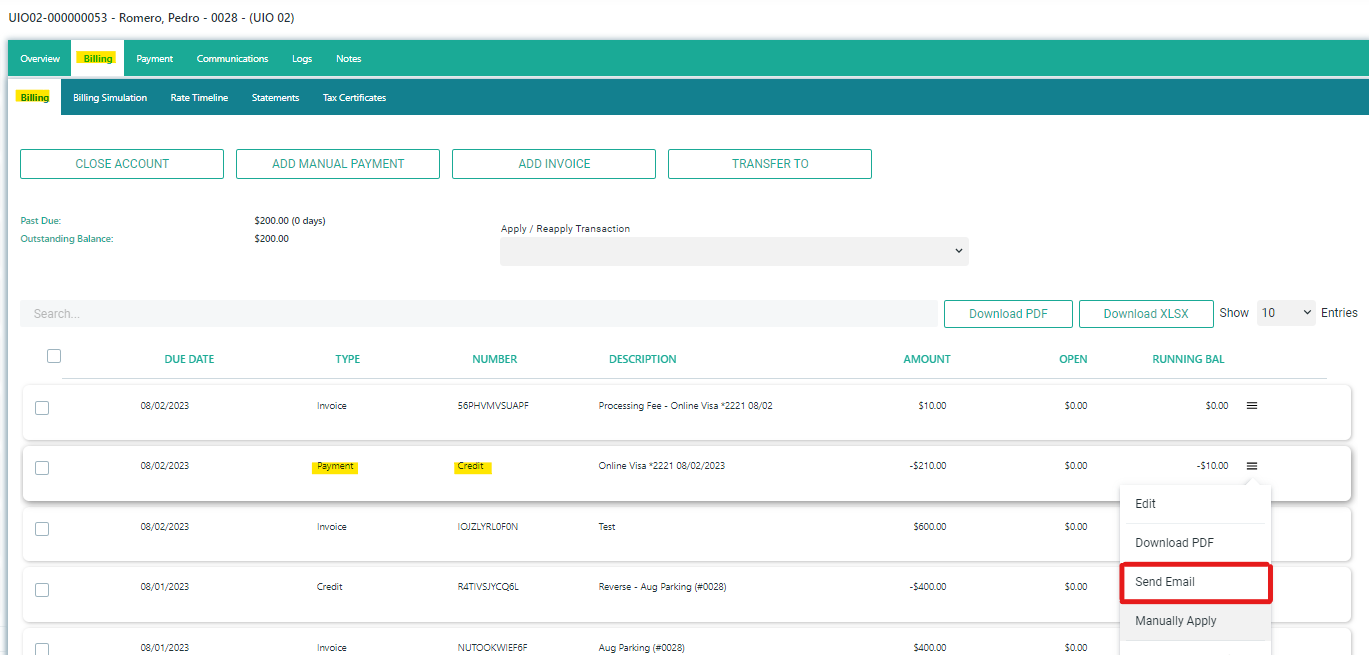Expand the Apply / Reapply Transaction dropdown

pyautogui.click(x=734, y=251)
